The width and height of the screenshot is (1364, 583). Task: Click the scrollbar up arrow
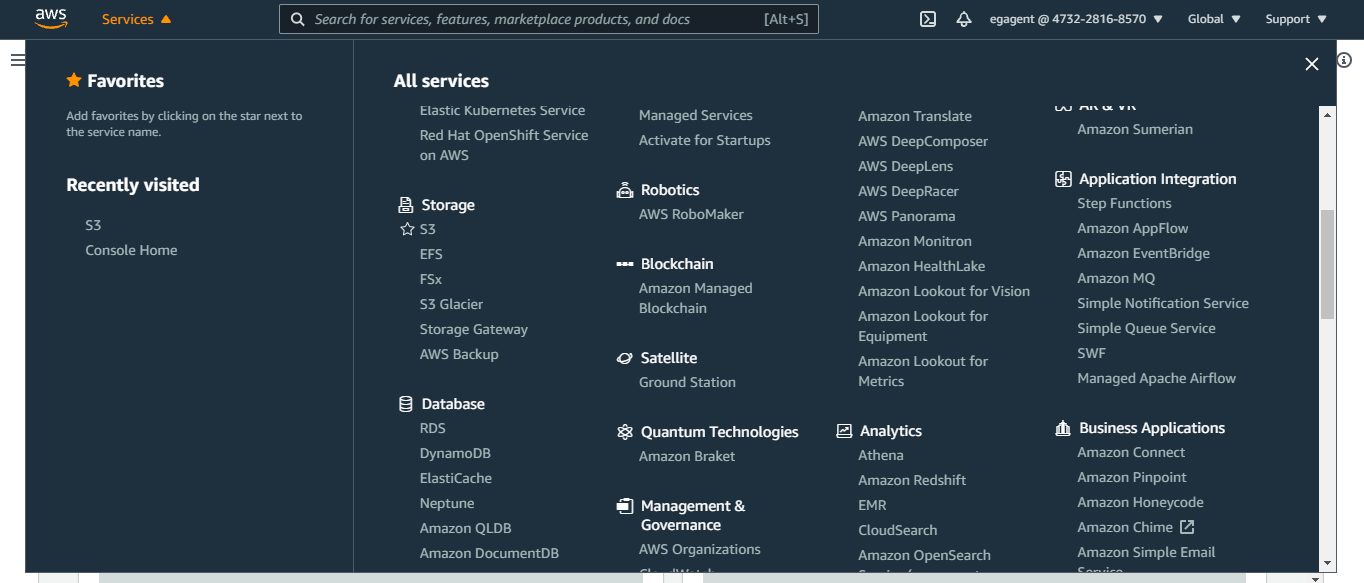1328,114
